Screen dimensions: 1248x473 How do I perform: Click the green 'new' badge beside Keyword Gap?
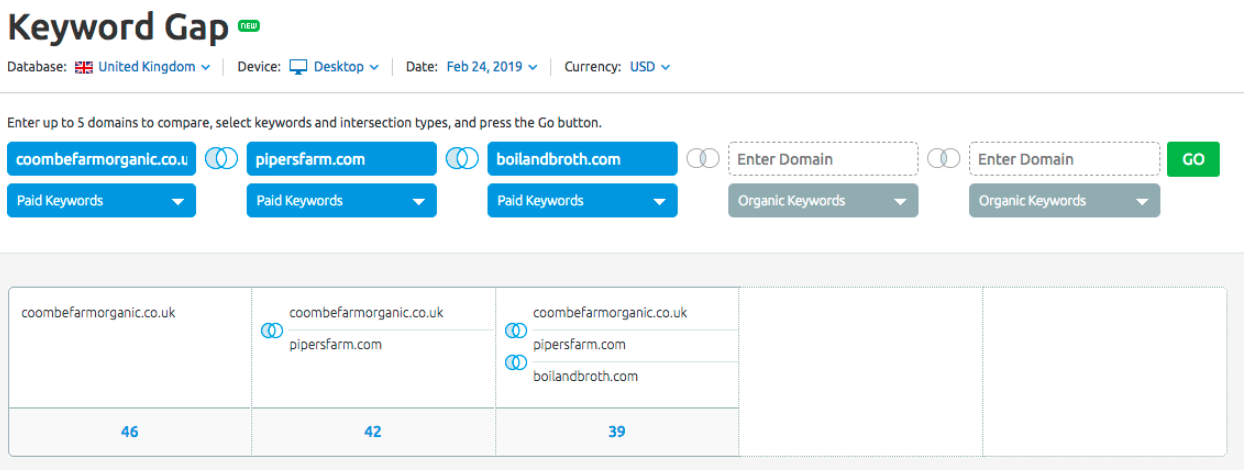(248, 25)
